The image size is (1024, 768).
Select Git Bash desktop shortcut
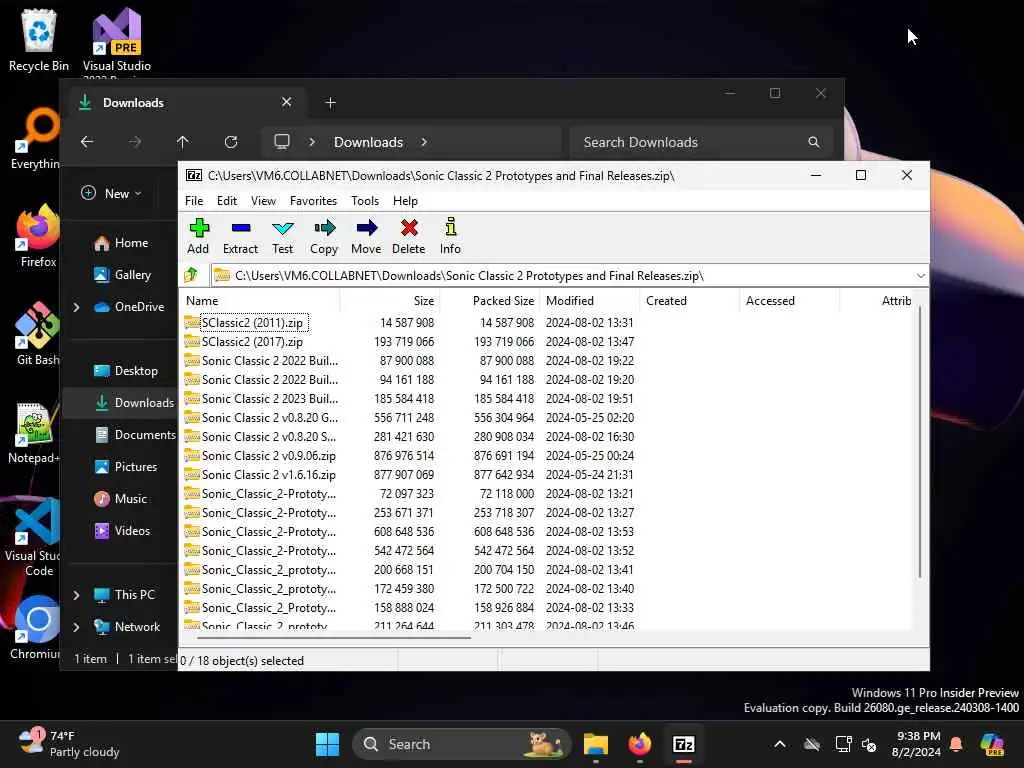click(38, 334)
